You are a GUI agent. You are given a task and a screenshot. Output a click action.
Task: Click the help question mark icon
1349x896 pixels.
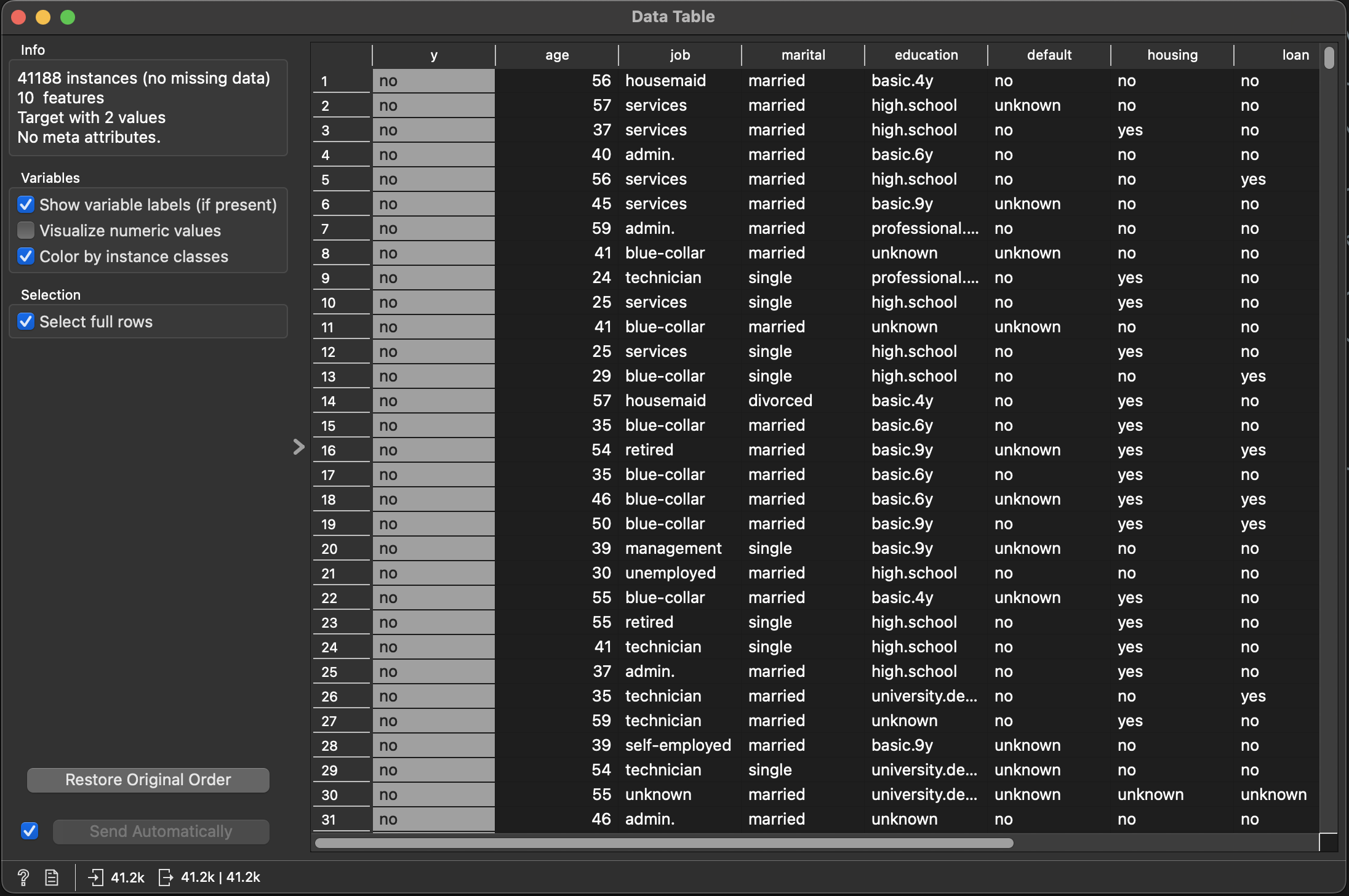(23, 877)
